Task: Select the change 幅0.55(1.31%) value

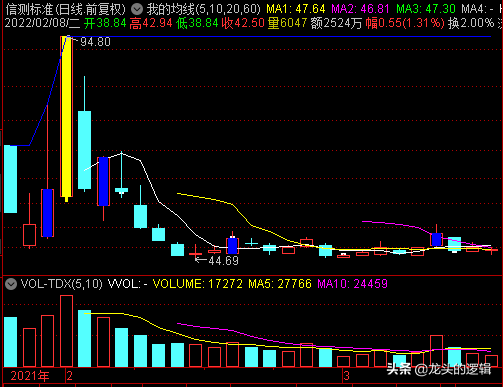Action: (405, 23)
